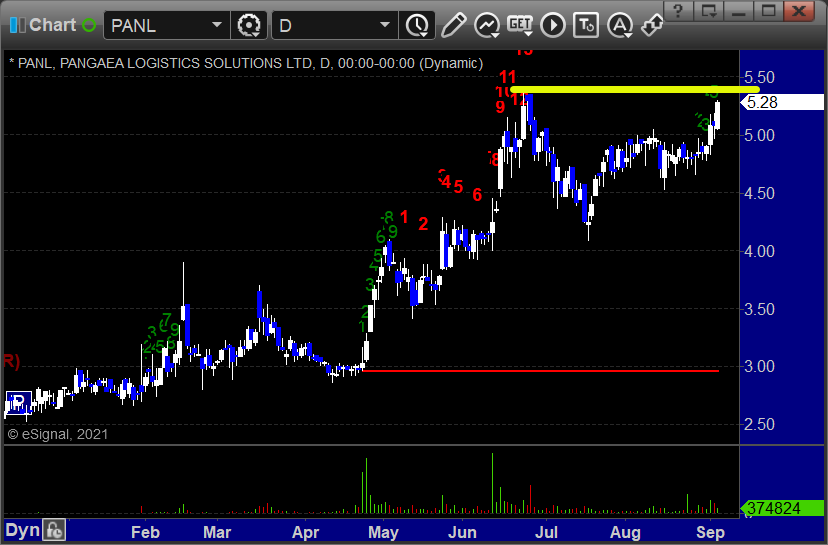Screen dimensions: 828x545
Task: Click the red sequential count 11
Action: click(x=508, y=77)
